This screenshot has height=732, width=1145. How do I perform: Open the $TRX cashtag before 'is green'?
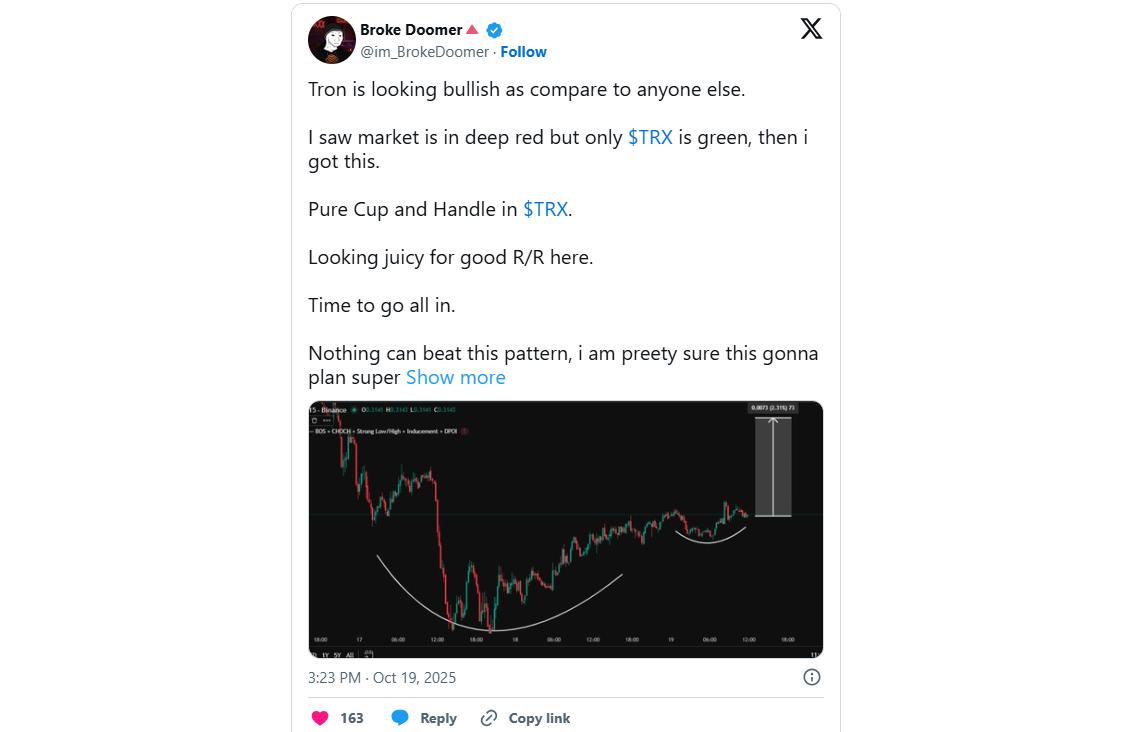tap(650, 137)
